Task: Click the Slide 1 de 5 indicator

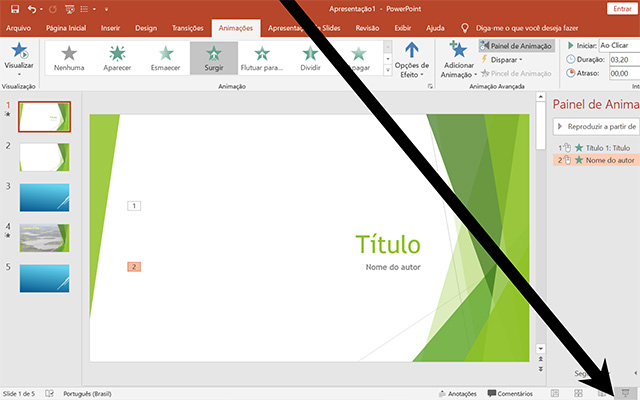Action: click(x=19, y=394)
